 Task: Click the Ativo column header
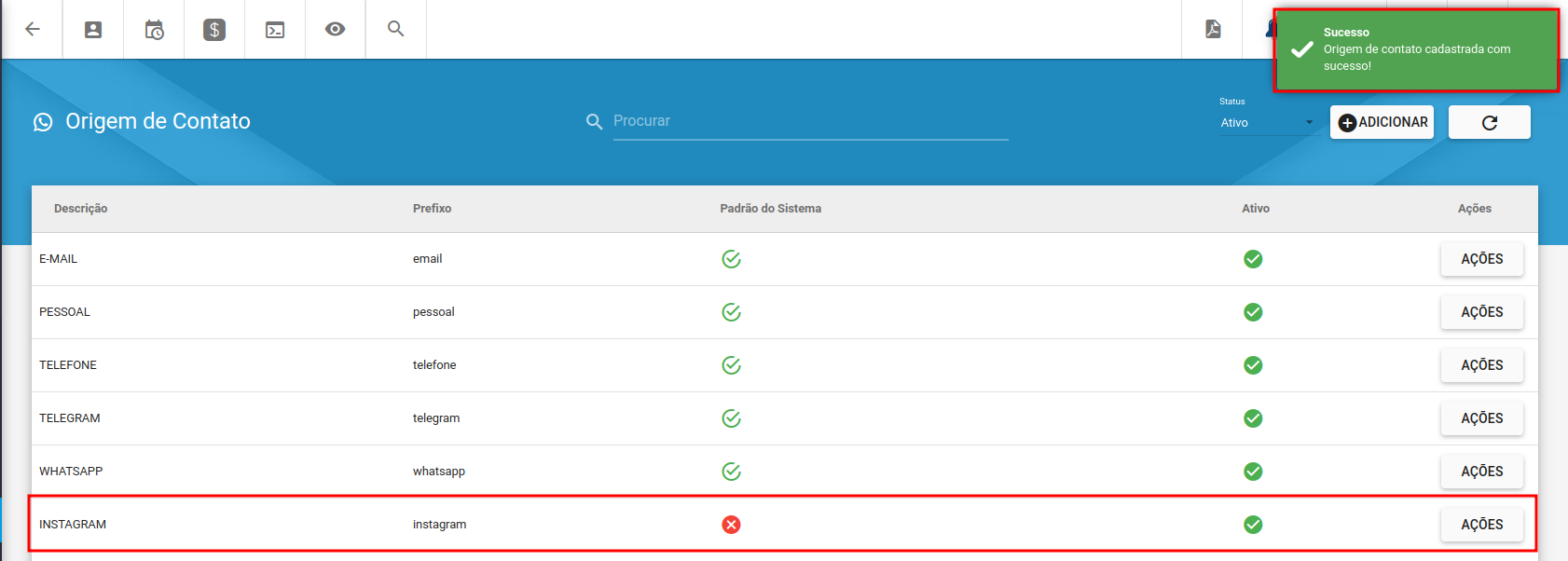coord(1256,209)
